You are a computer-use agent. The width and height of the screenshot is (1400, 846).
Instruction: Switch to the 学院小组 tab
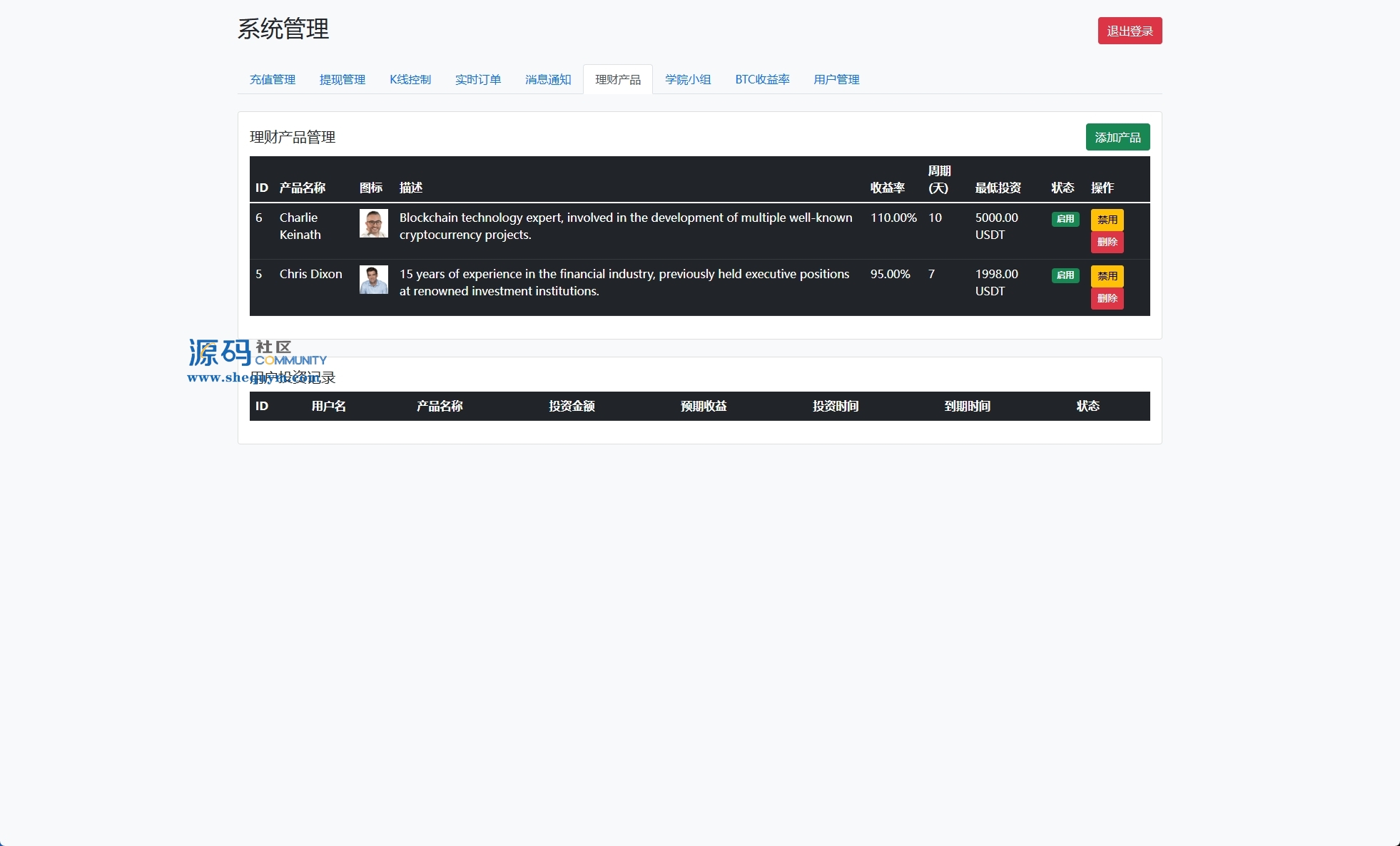click(x=688, y=79)
